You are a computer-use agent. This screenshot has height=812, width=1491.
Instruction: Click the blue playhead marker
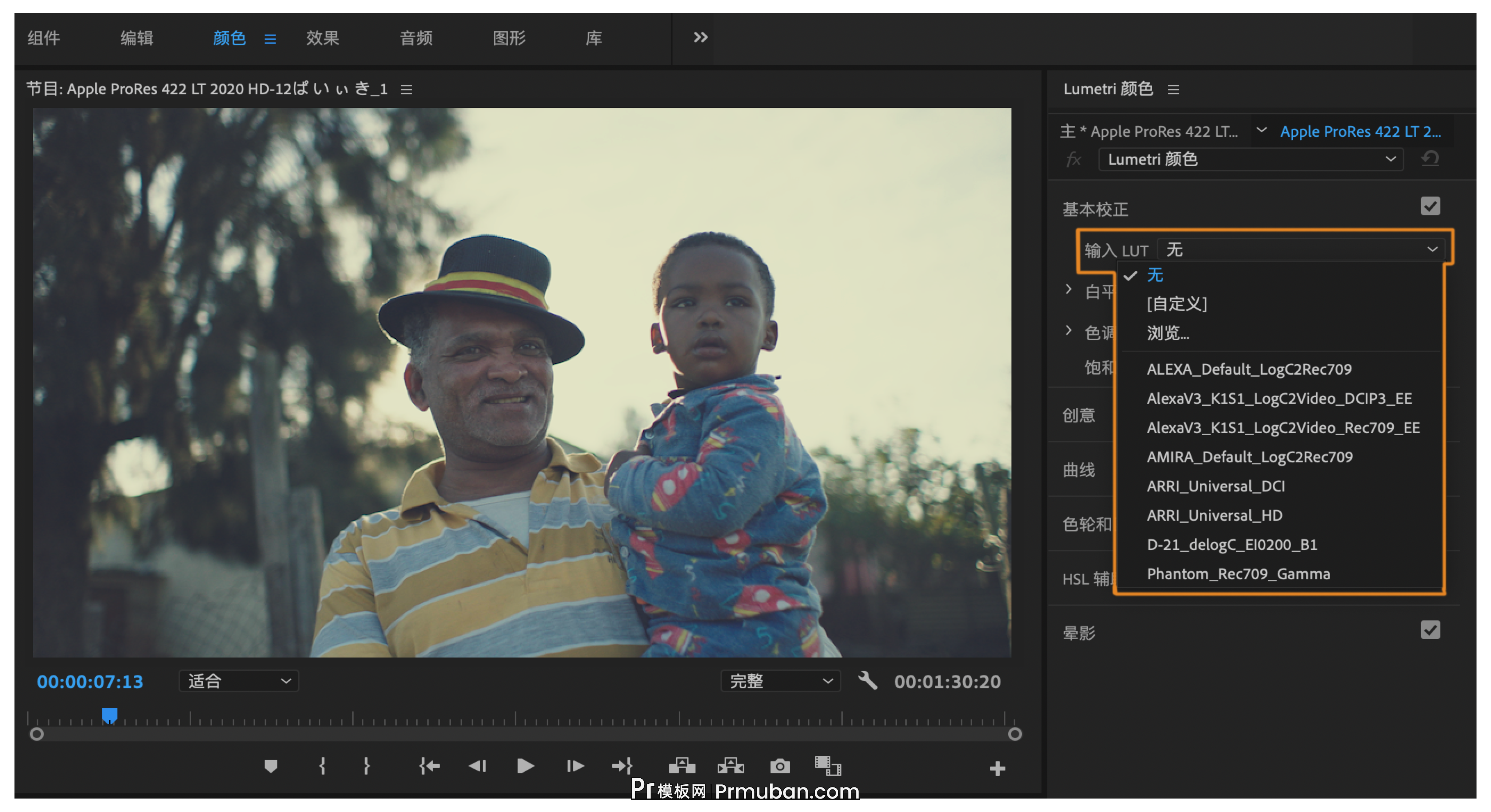coord(110,715)
